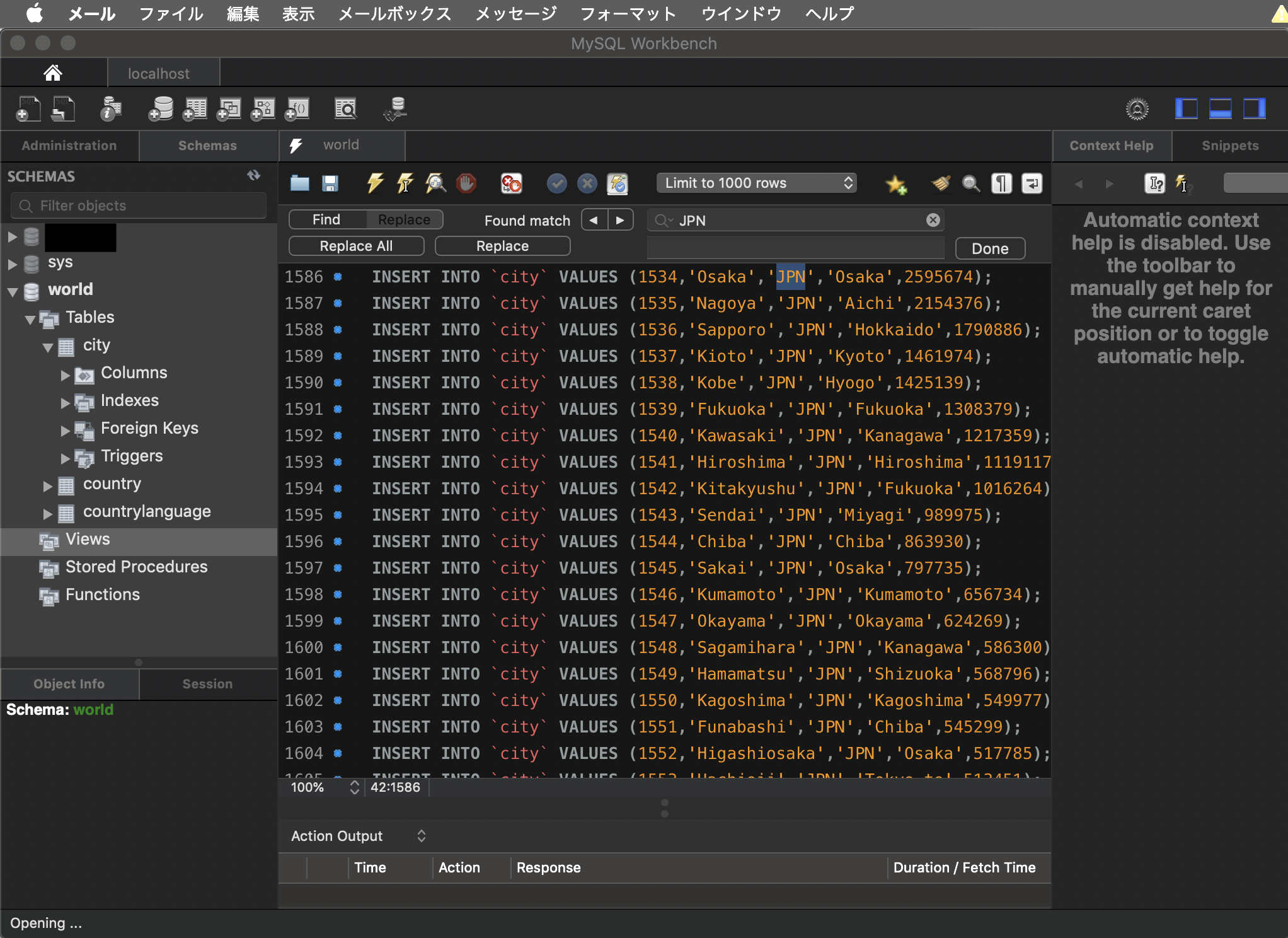Viewport: 1288px width, 938px height.
Task: Collapse the world schema tree
Action: pos(13,291)
